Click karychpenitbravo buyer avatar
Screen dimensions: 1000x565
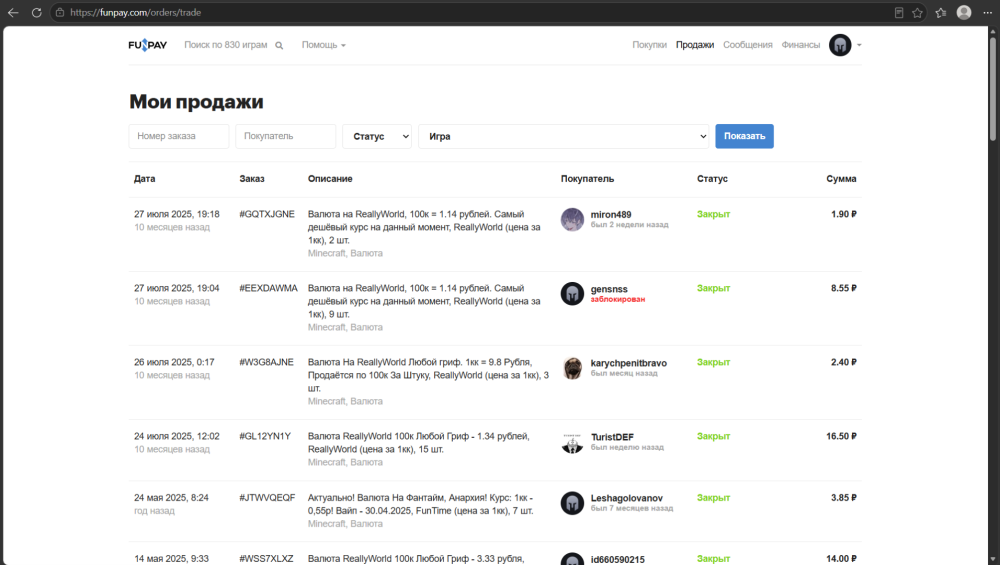click(x=572, y=367)
